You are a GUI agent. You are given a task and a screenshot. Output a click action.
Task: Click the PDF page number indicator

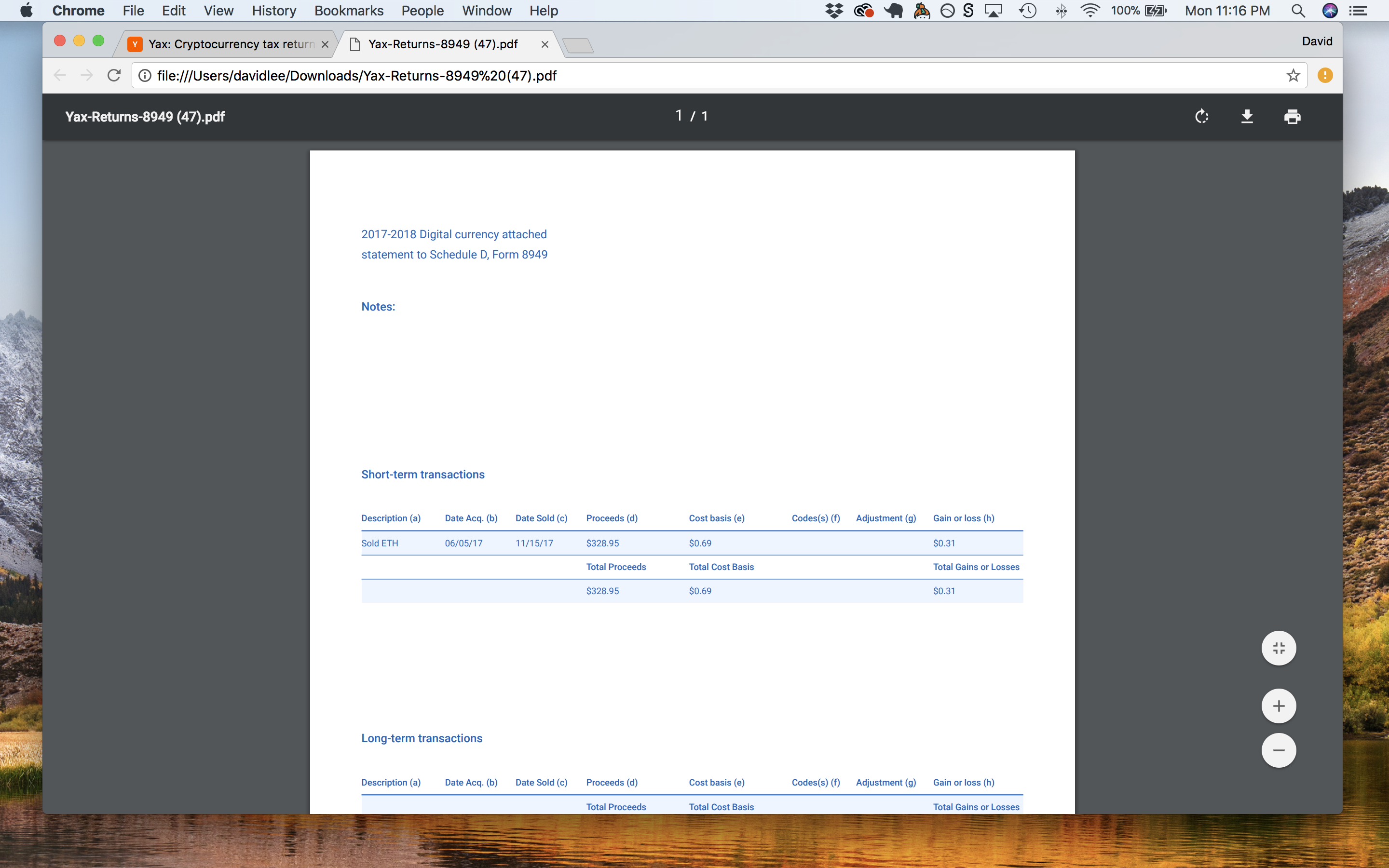pyautogui.click(x=679, y=116)
